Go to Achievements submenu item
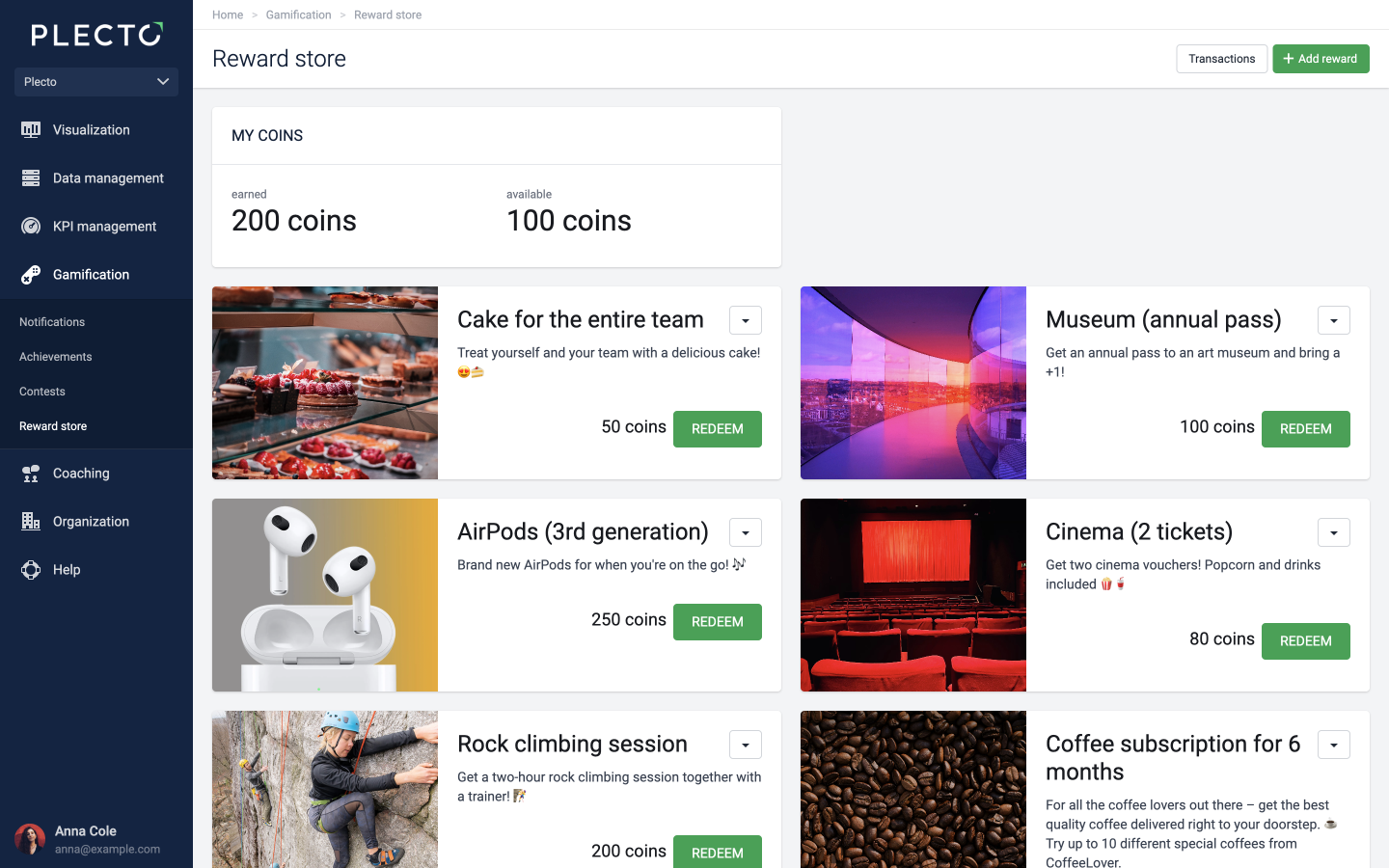 click(56, 357)
